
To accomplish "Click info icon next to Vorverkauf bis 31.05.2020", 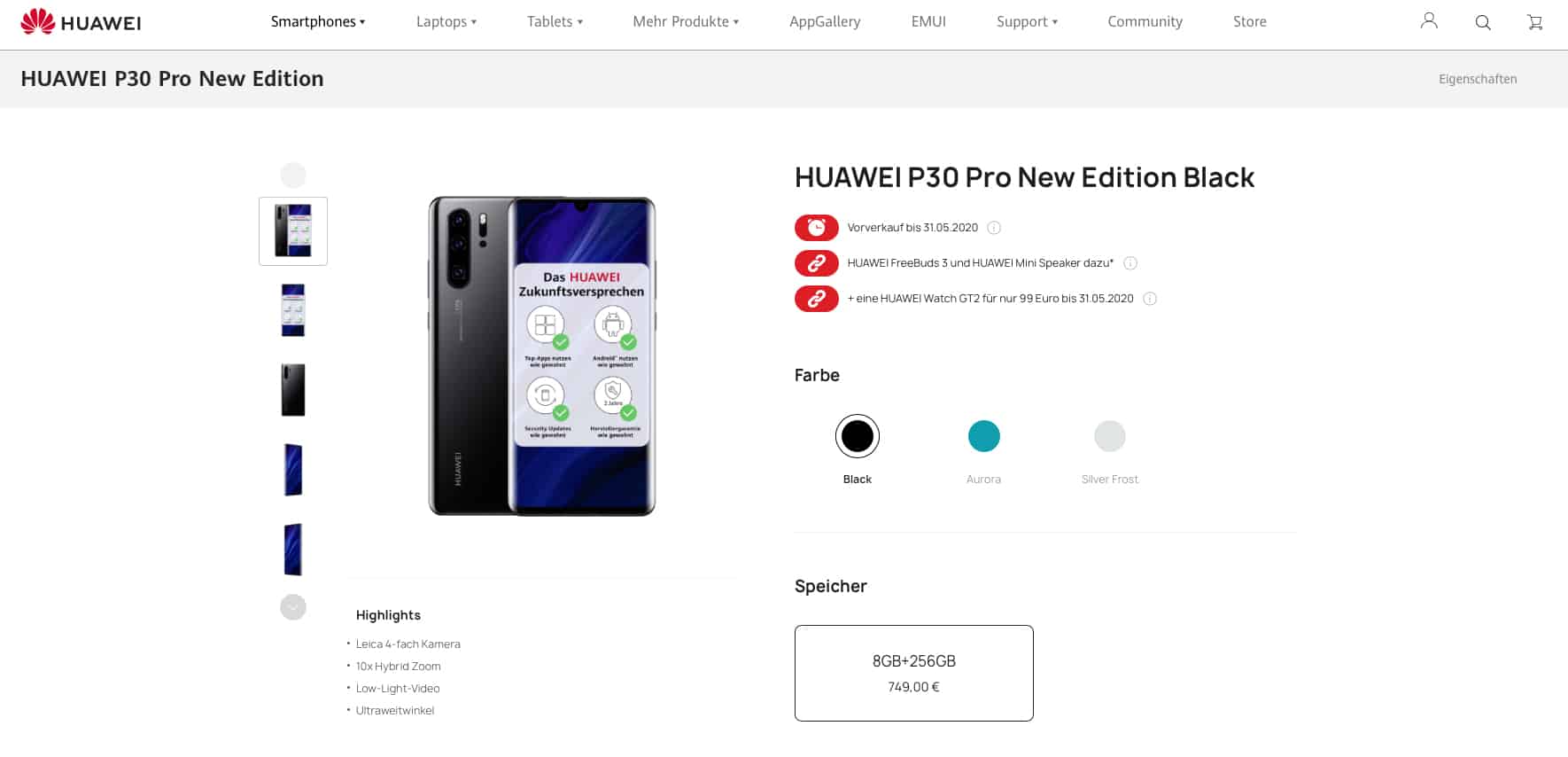I will 994,228.
